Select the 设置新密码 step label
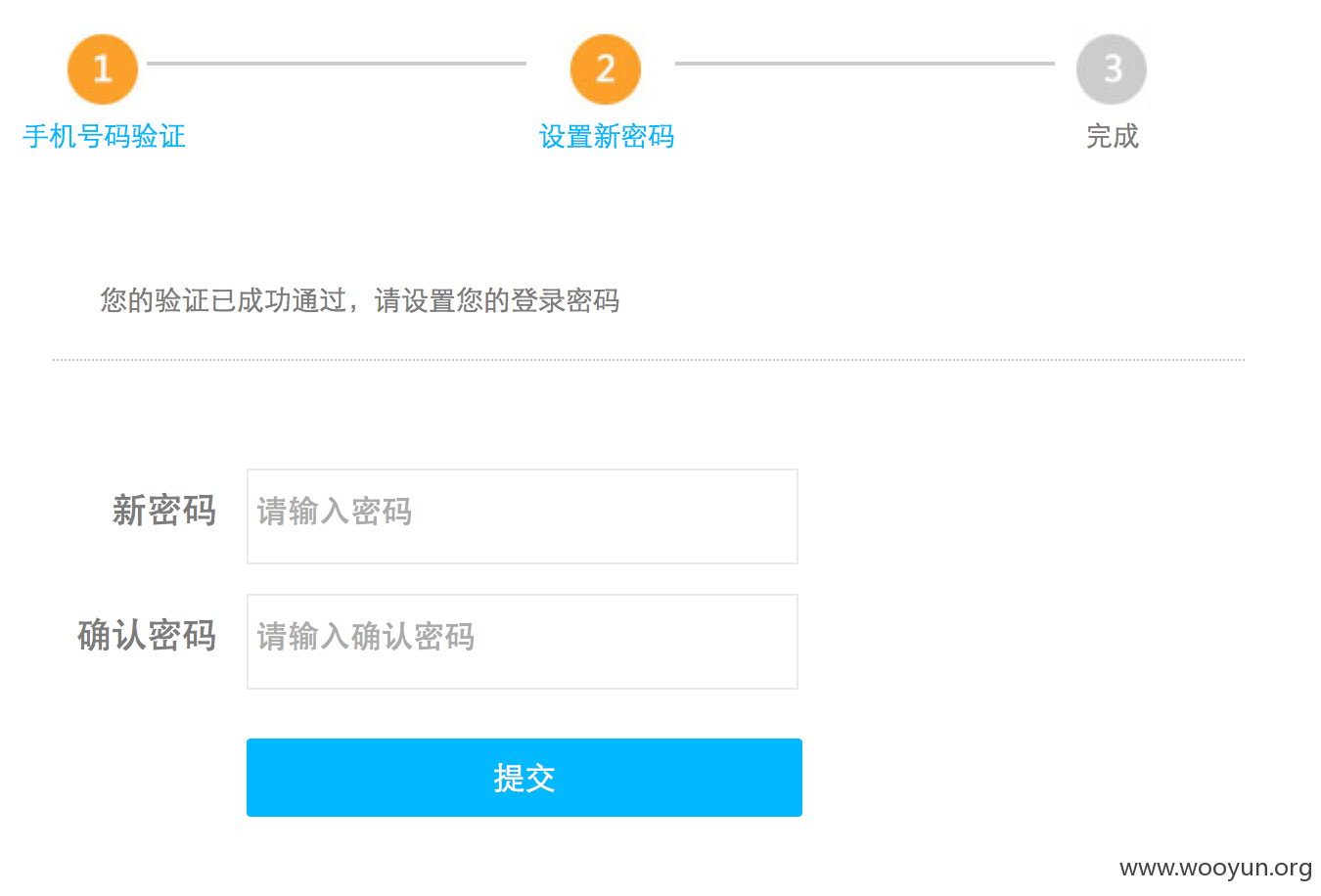Viewport: 1321px width, 896px height. [x=607, y=136]
